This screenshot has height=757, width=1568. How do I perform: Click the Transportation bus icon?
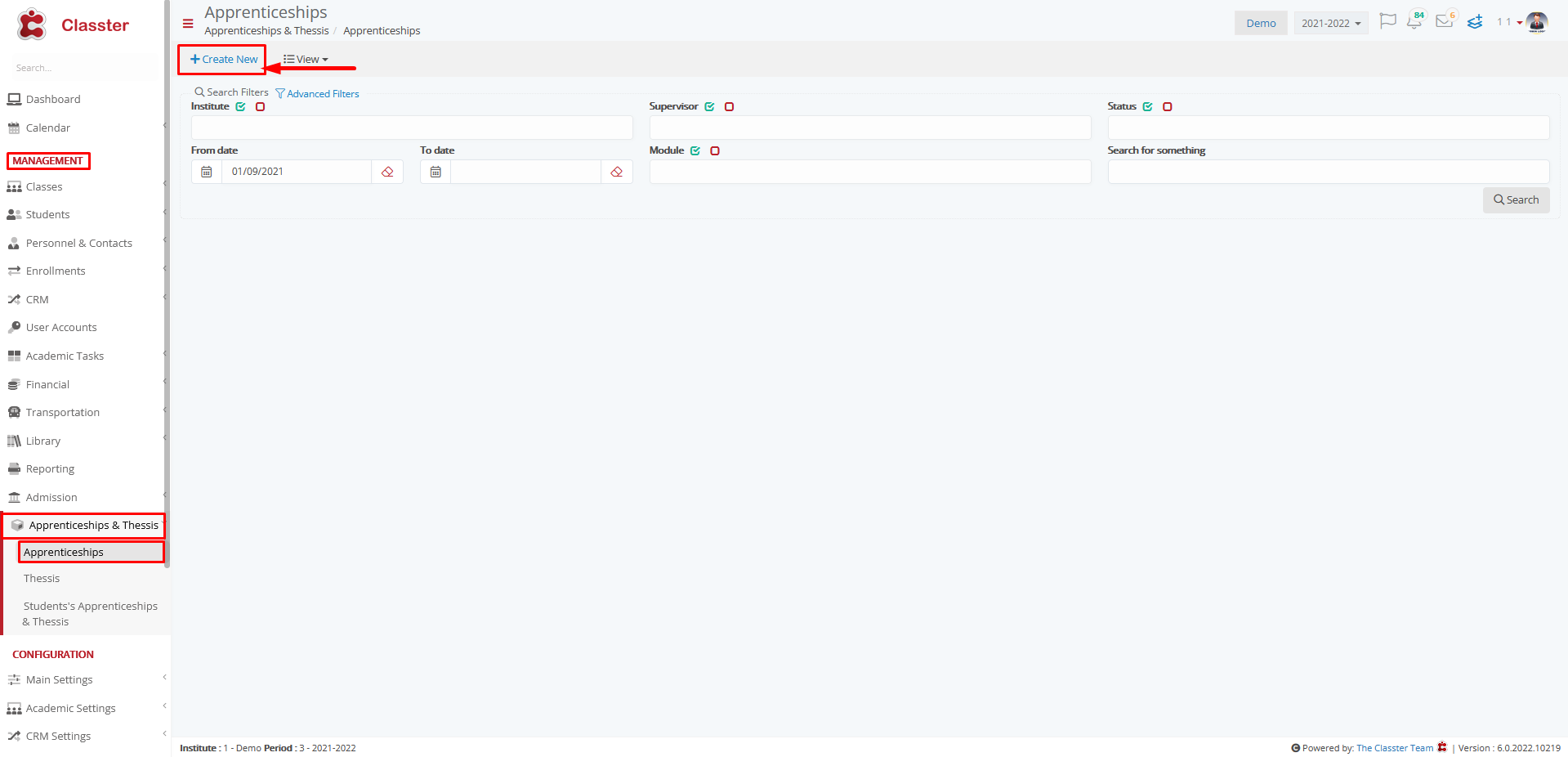click(x=14, y=412)
